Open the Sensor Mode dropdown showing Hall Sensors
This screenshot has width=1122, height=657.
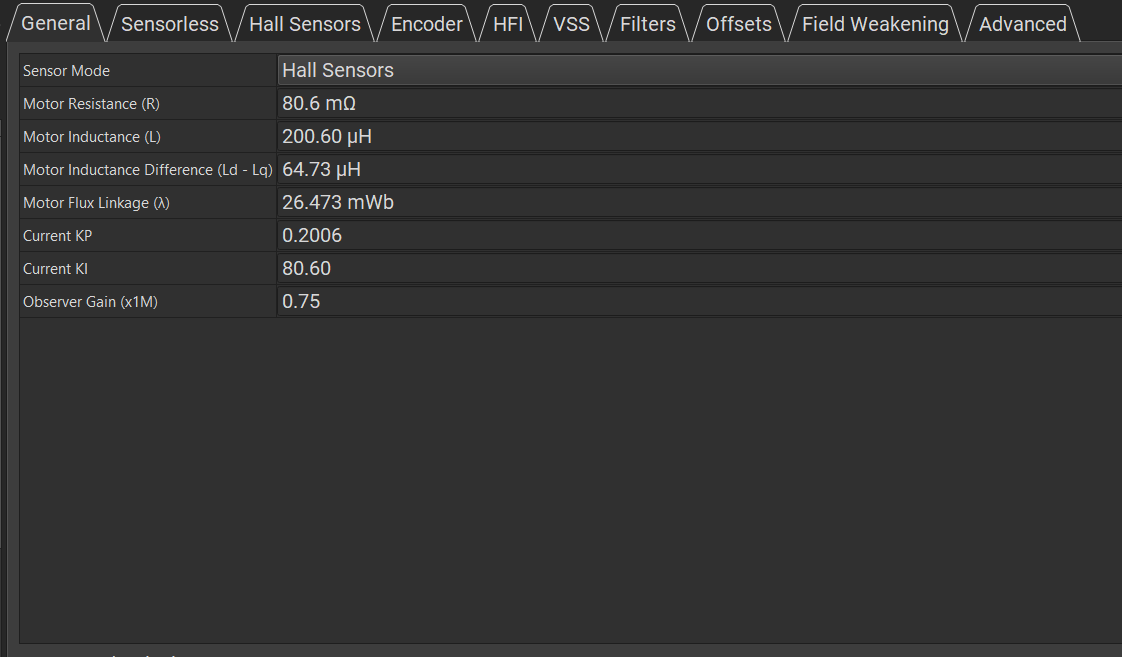[700, 70]
